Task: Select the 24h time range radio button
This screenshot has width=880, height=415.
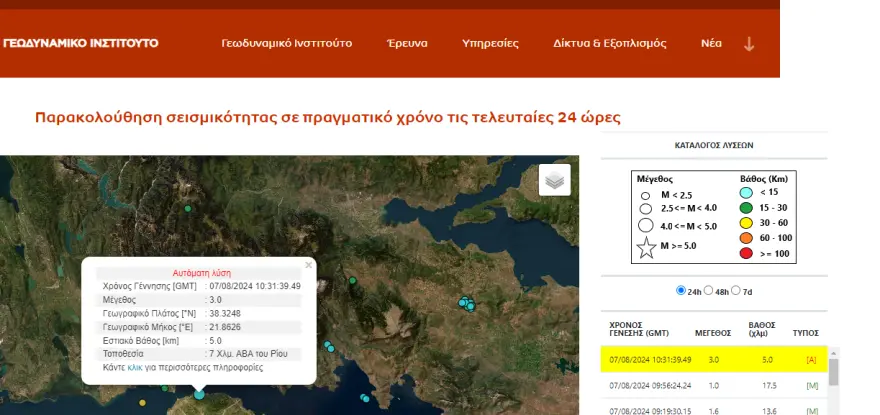Action: [681, 290]
